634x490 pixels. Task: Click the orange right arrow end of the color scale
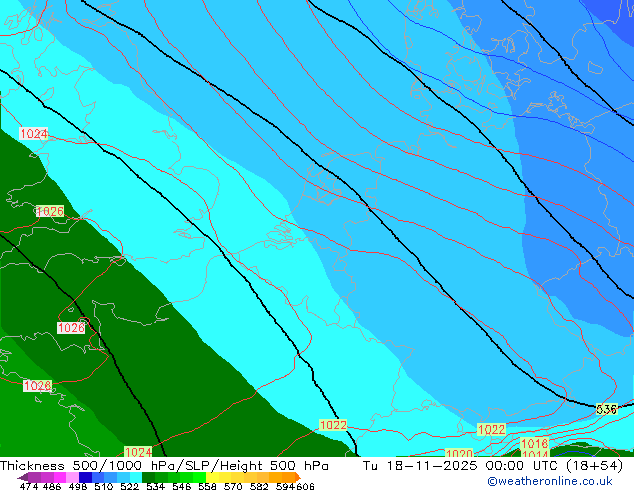click(x=298, y=477)
